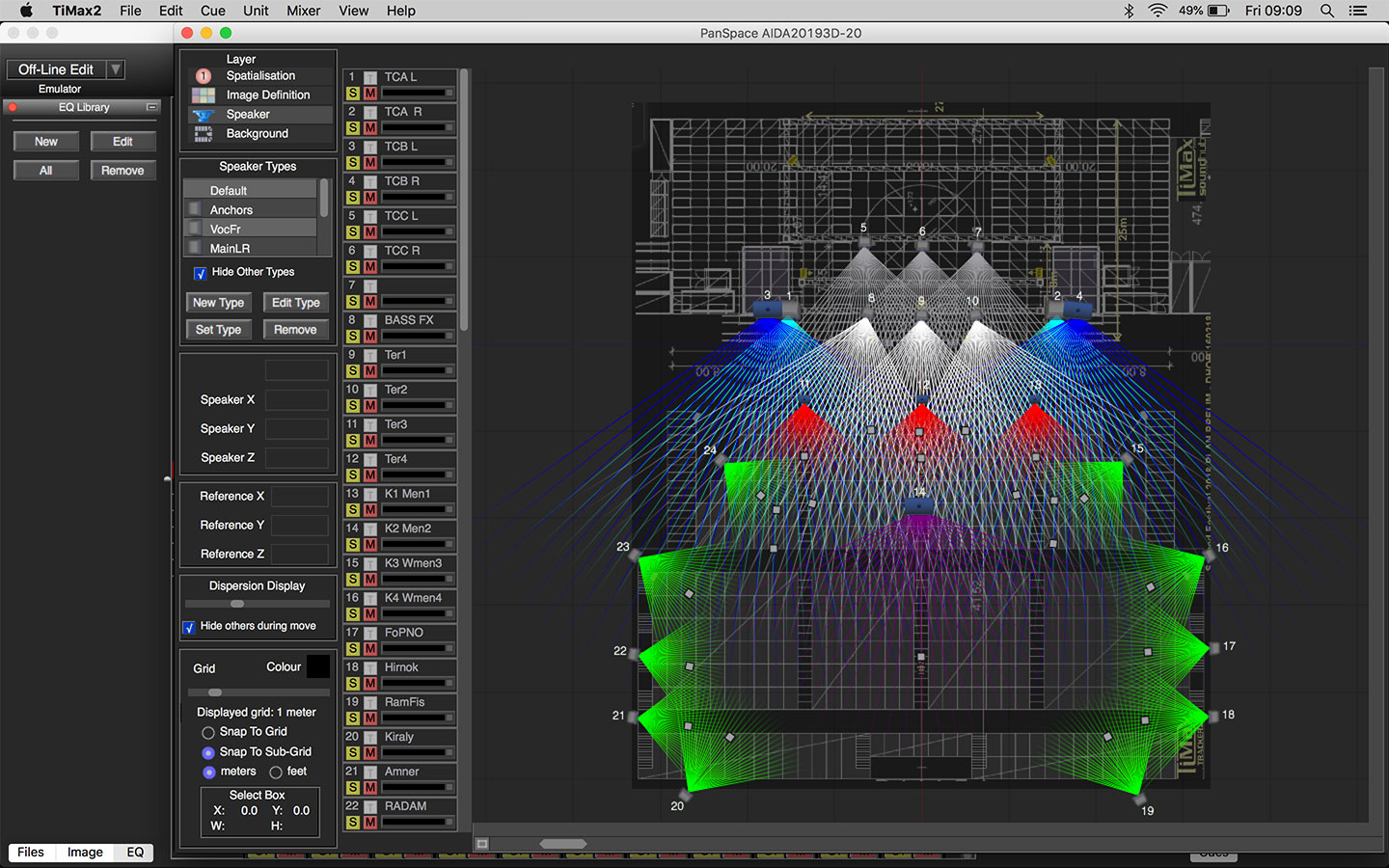Open the Off-Line Edit dropdown
The width and height of the screenshot is (1389, 868).
tap(115, 68)
